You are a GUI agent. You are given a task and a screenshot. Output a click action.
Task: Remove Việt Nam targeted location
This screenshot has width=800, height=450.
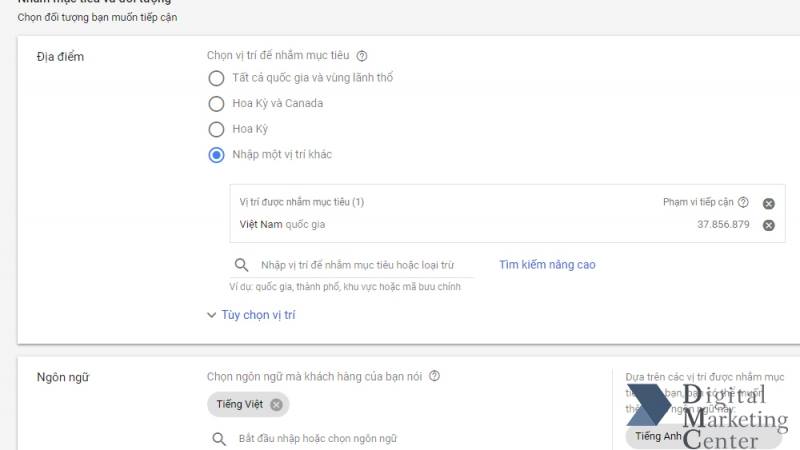(x=768, y=225)
